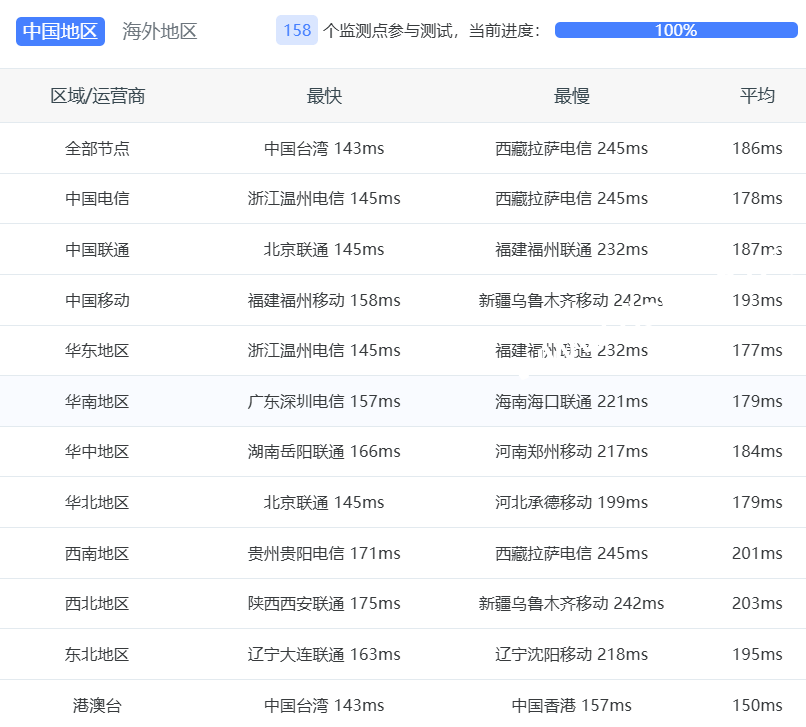Click the 区域/运营商 column header

(97, 96)
